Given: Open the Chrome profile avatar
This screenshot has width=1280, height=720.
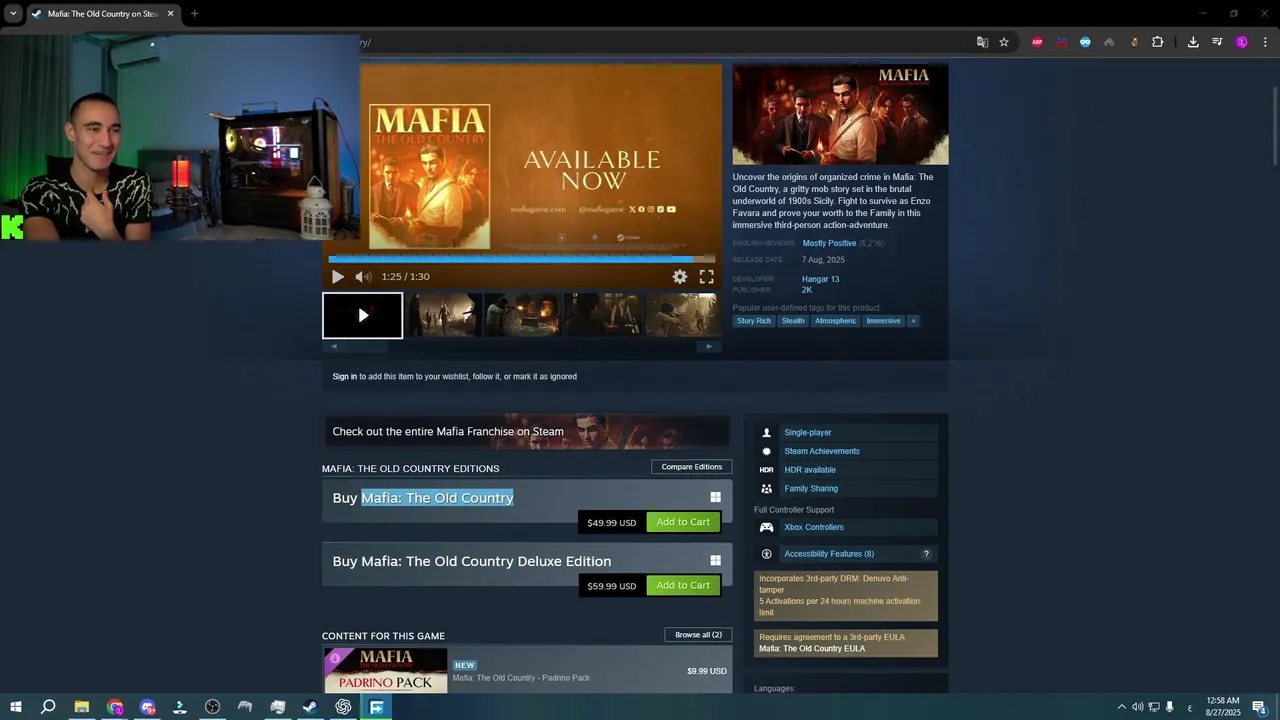Looking at the screenshot, I should point(1242,42).
